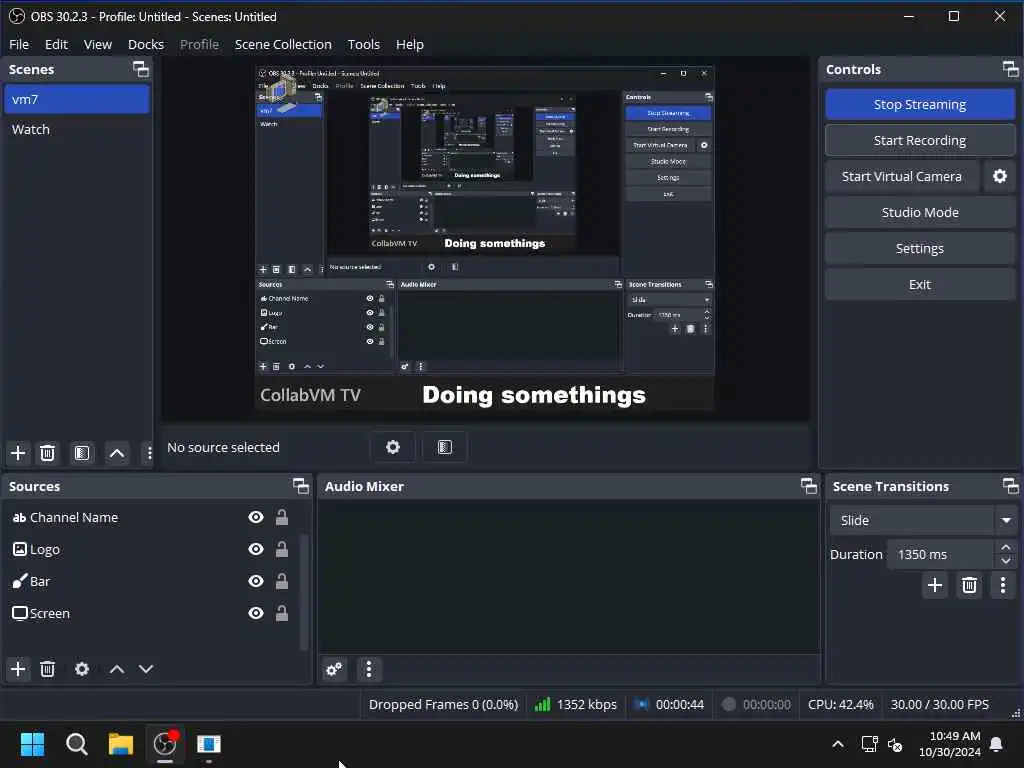Open the Docks menu
Screen dimensions: 1024x768
146,44
